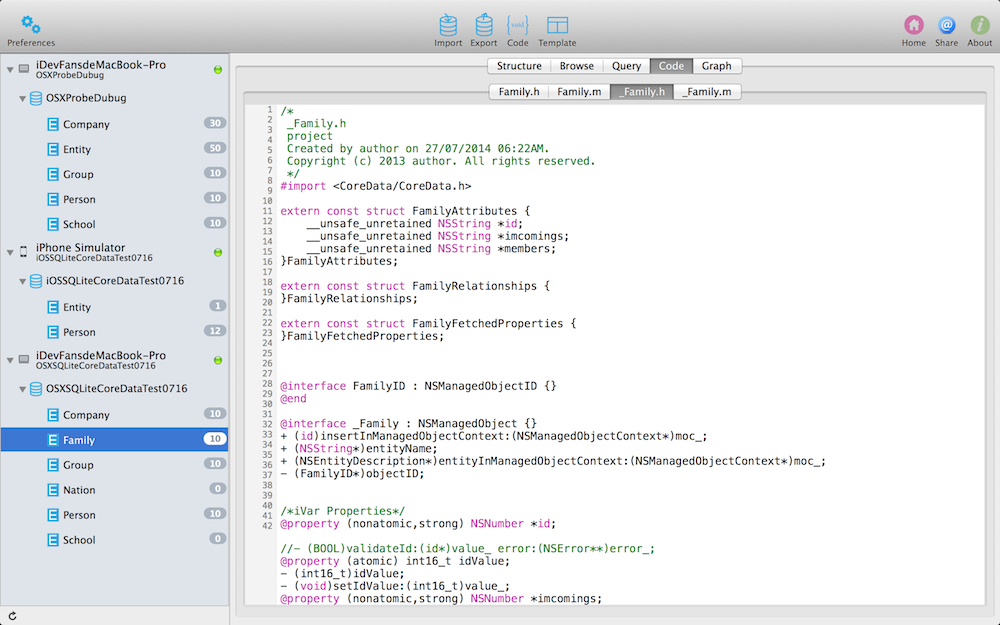Collapse the OSXProbeDubug database node
This screenshot has height=625, width=1000.
(22, 99)
